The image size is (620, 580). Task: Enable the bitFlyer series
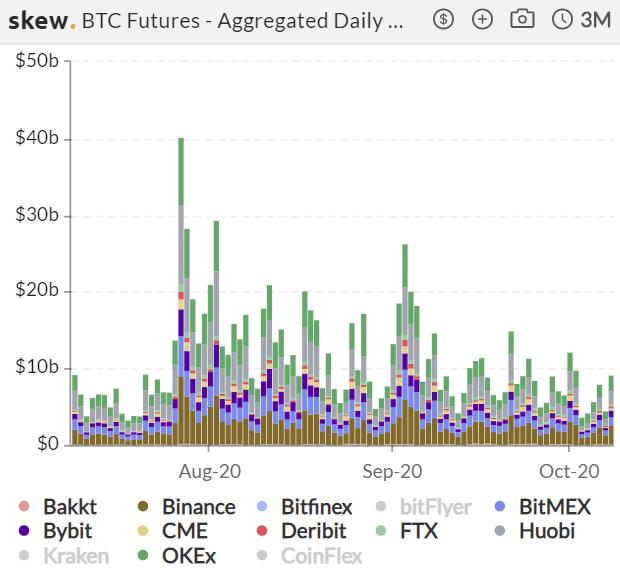click(423, 506)
